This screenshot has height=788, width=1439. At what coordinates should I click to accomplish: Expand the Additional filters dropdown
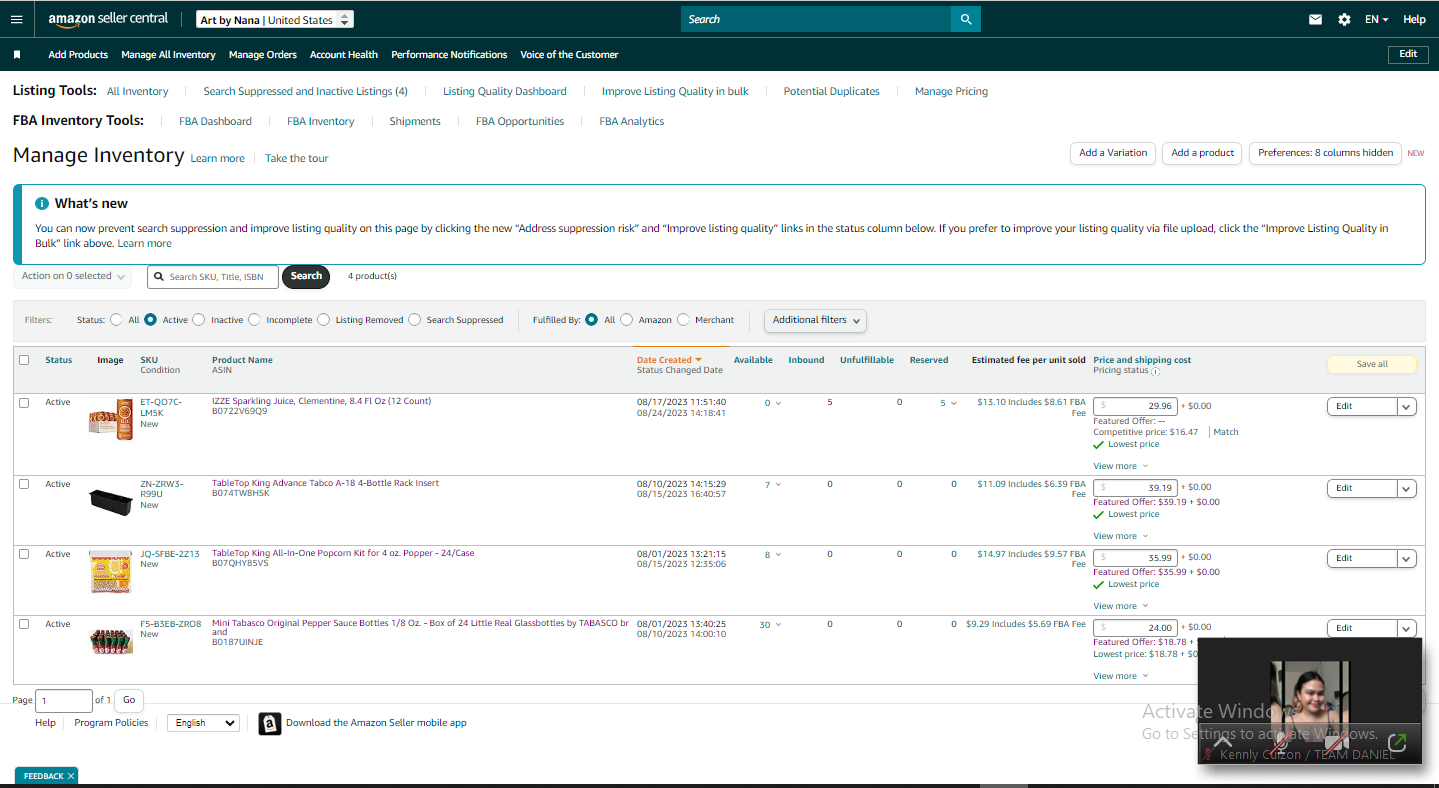point(815,320)
